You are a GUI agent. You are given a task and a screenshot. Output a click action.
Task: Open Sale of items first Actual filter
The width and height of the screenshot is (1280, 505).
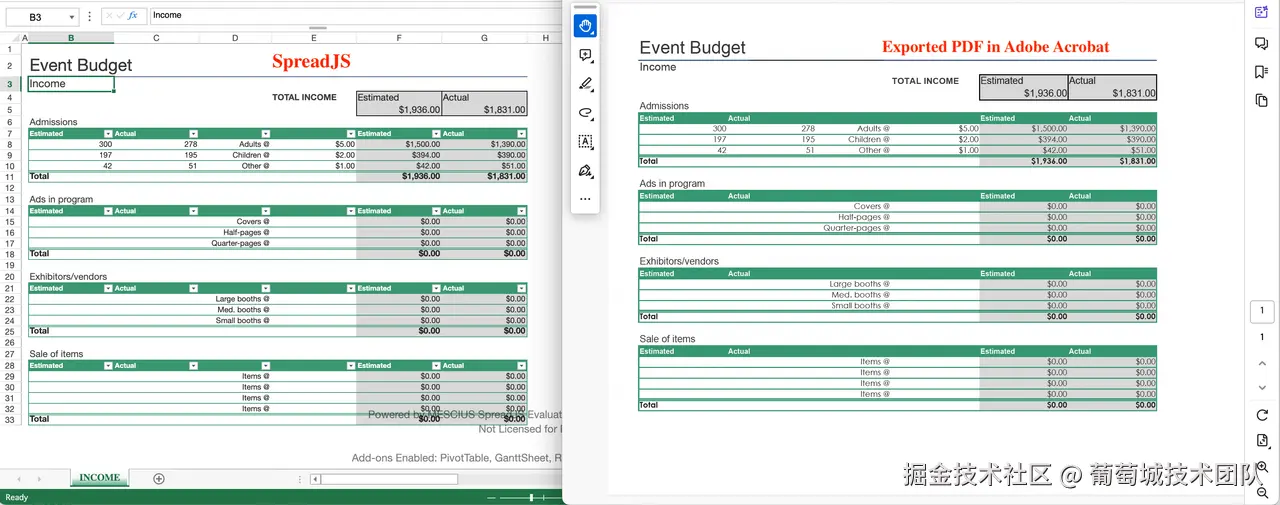193,366
